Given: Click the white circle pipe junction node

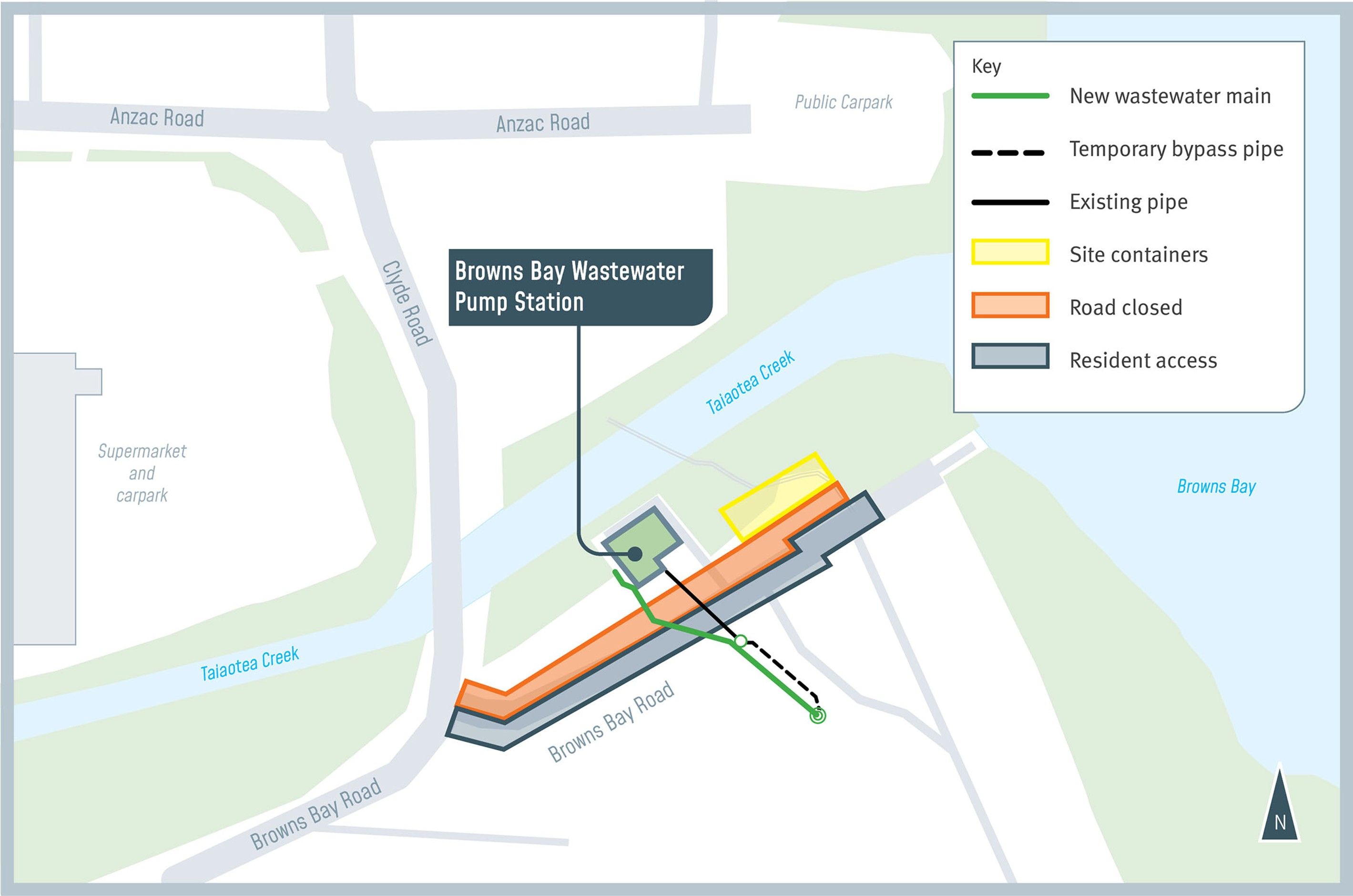Looking at the screenshot, I should (x=740, y=641).
